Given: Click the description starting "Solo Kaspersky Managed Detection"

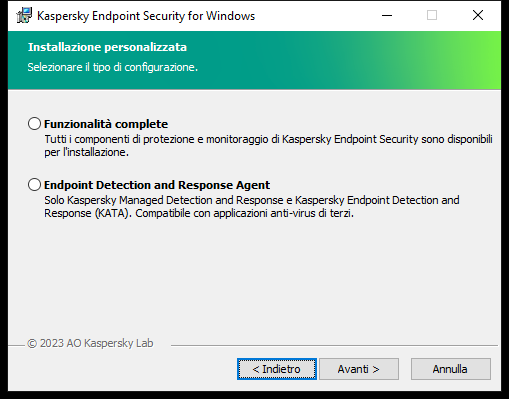Looking at the screenshot, I should click(x=252, y=207).
